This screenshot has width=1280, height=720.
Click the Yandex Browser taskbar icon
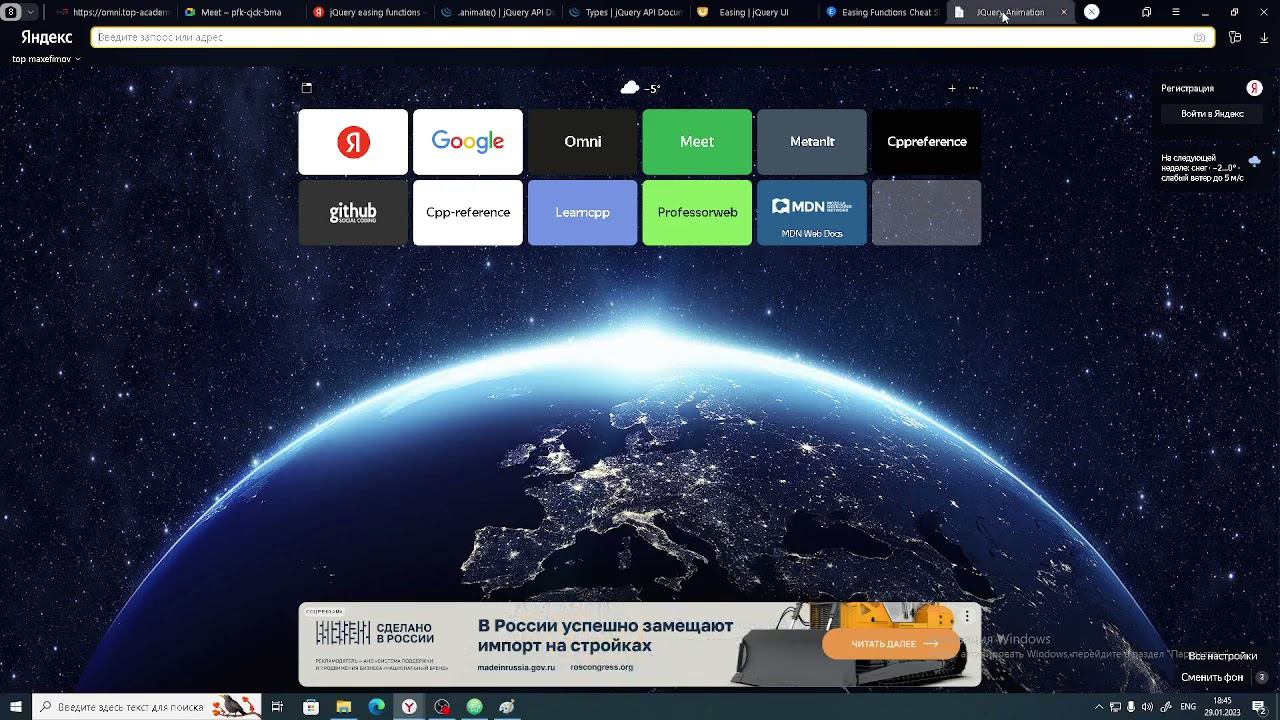point(410,707)
